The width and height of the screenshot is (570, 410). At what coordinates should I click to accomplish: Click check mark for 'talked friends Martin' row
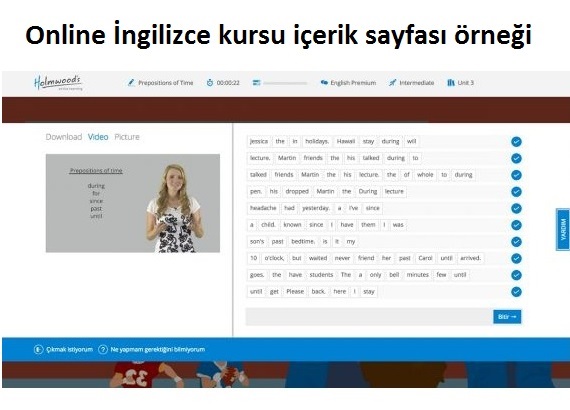[516, 175]
